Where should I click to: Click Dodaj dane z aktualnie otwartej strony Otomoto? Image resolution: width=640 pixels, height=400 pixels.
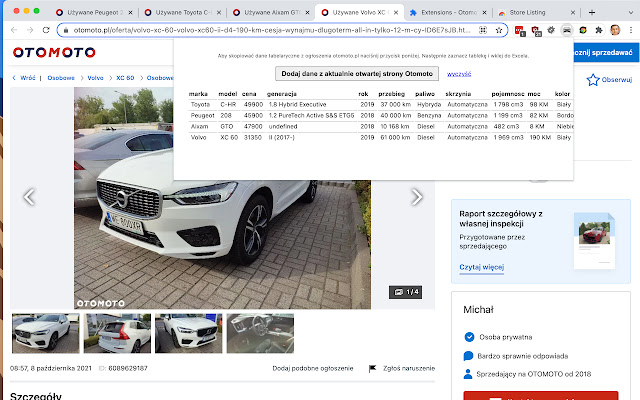click(357, 73)
